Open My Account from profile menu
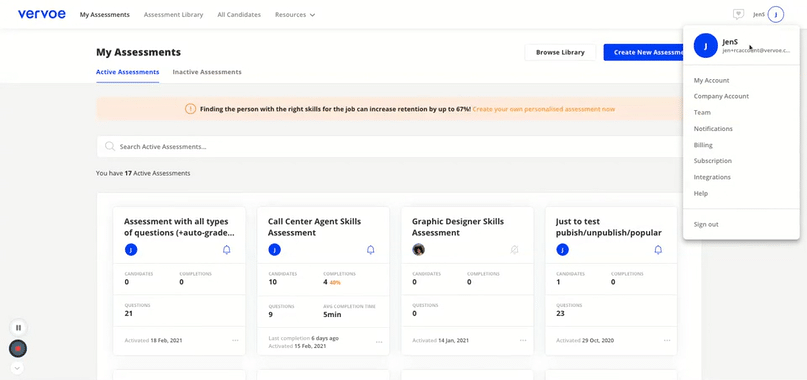Image resolution: width=807 pixels, height=380 pixels. (711, 80)
